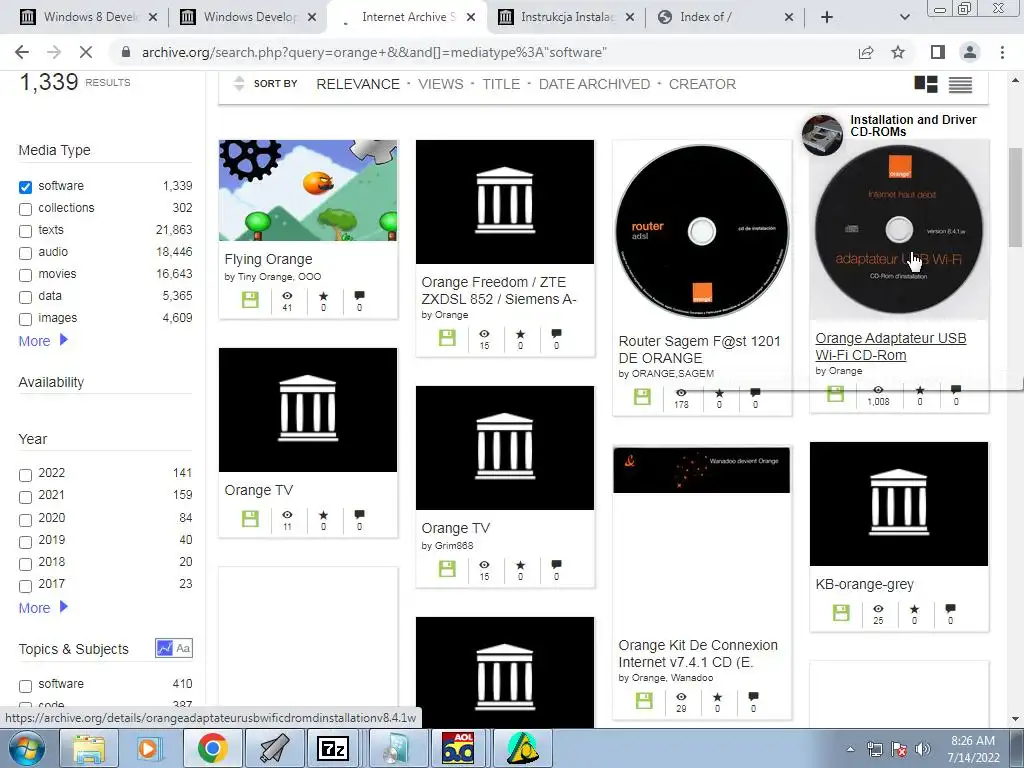The image size is (1024, 768).
Task: Switch to list view layout icon
Action: pos(960,84)
